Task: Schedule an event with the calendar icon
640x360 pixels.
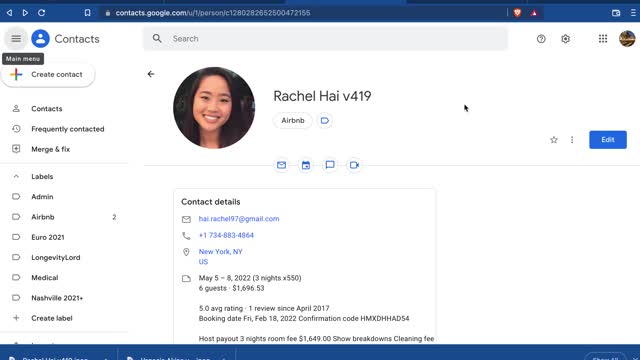Action: click(x=306, y=165)
